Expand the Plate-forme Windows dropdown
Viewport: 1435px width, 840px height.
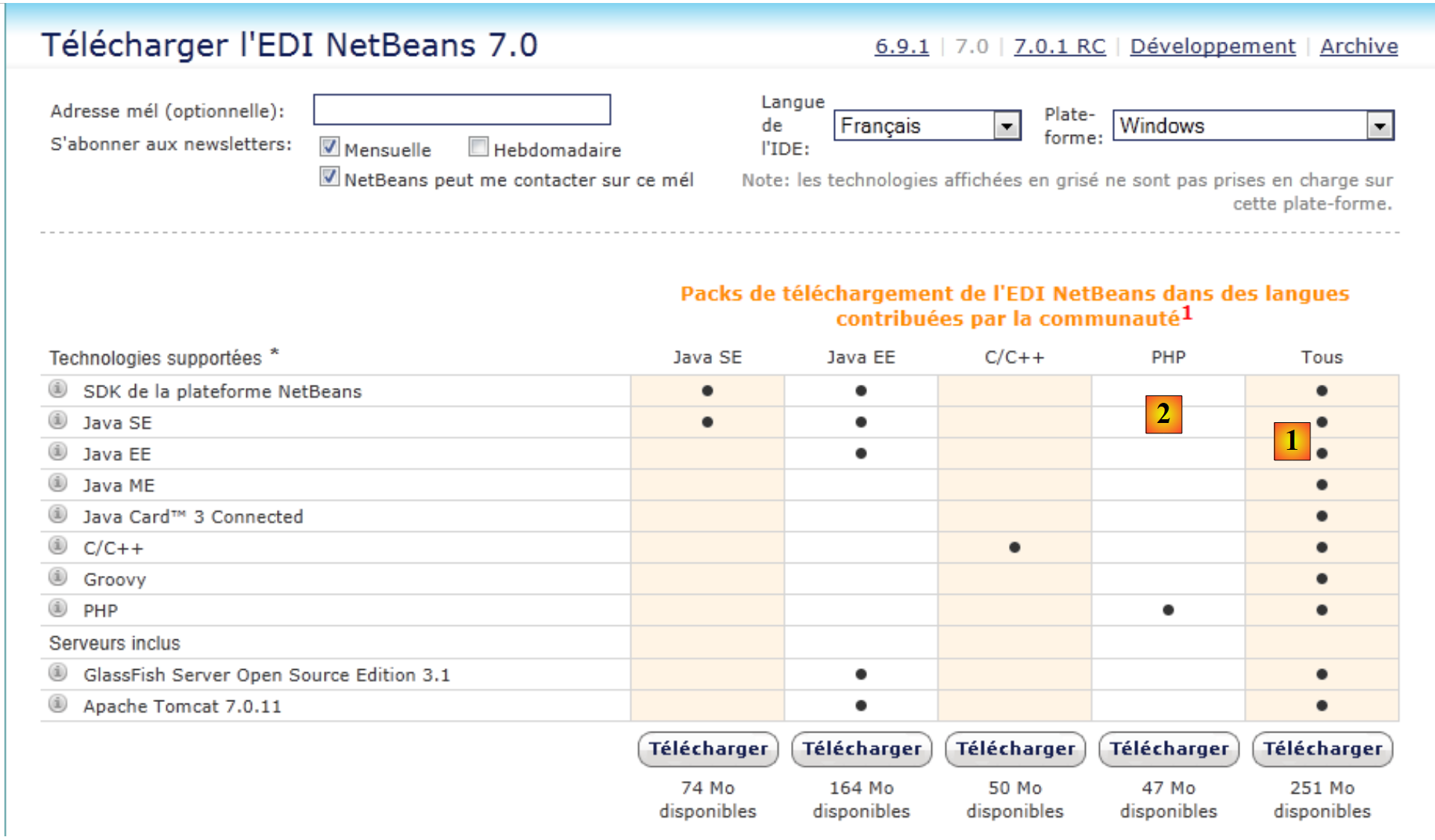click(1252, 125)
